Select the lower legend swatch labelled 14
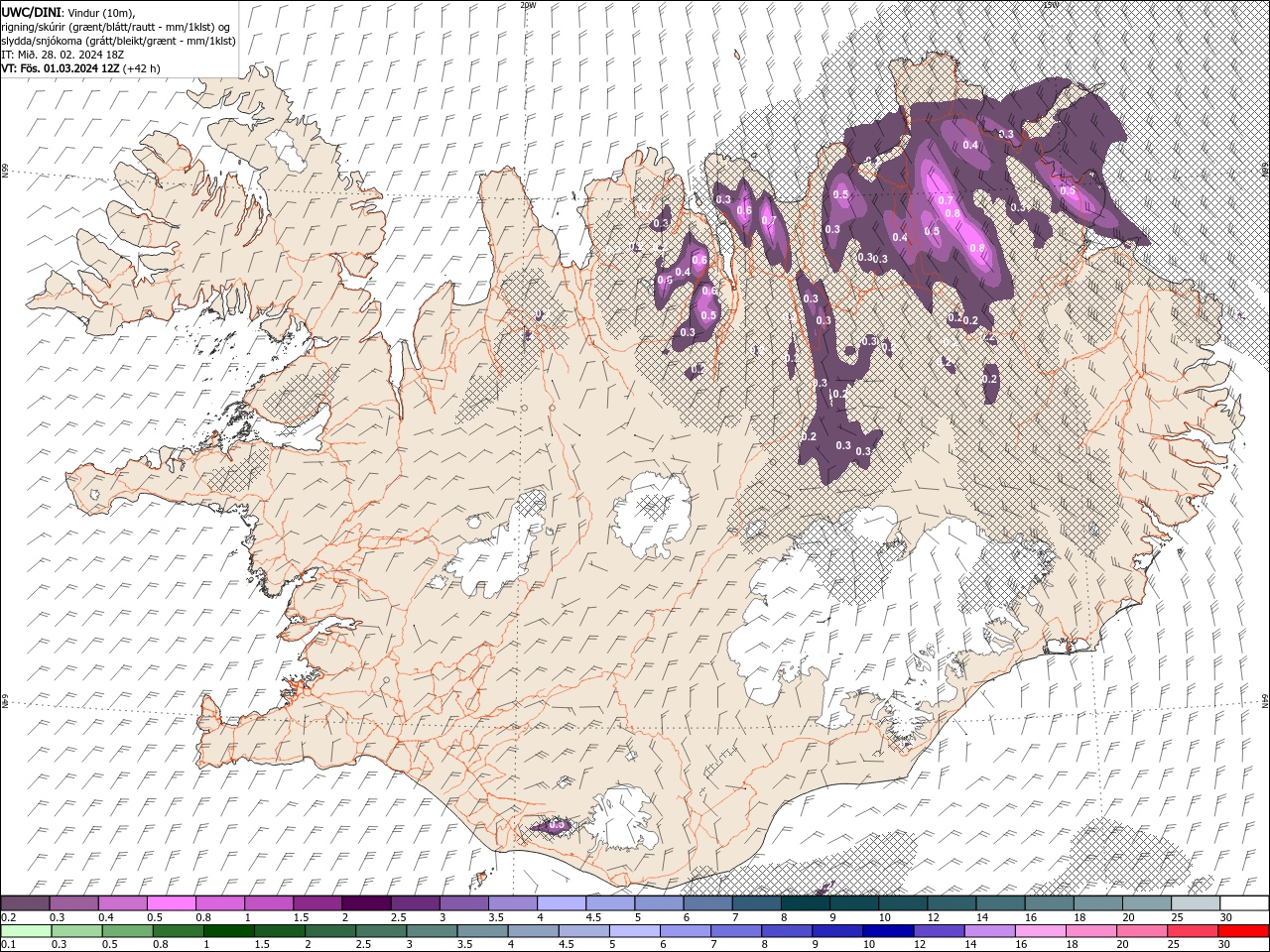This screenshot has height=952, width=1270. (x=988, y=931)
